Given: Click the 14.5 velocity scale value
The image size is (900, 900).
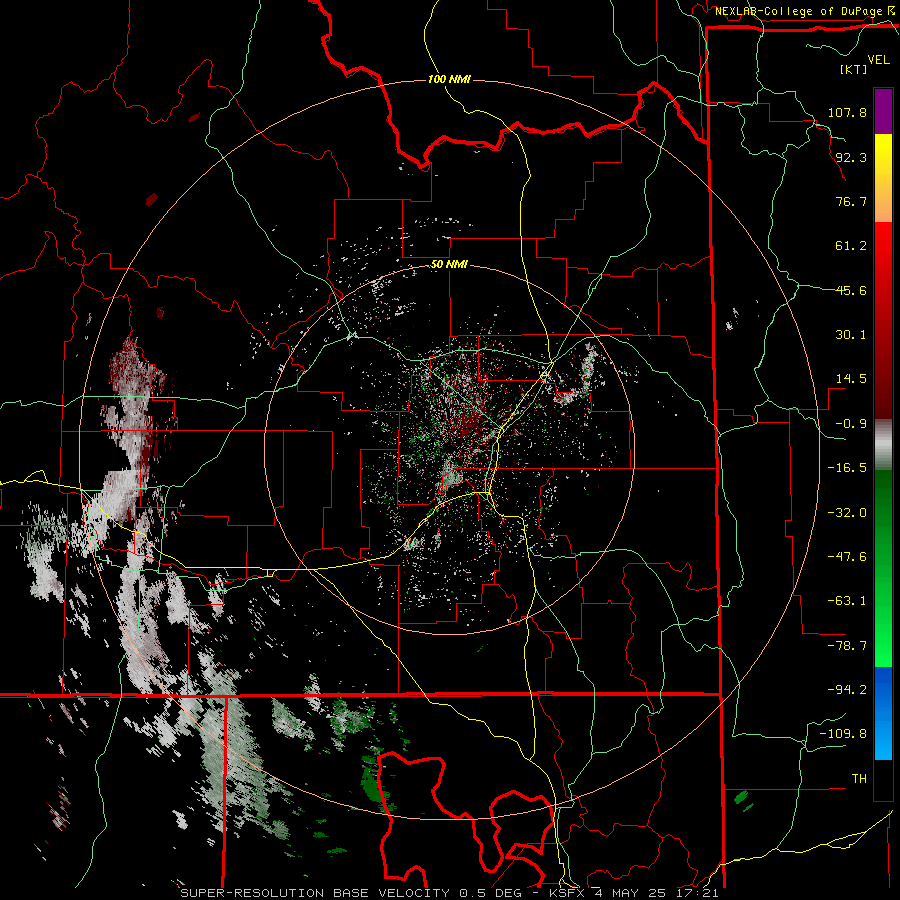Looking at the screenshot, I should [x=851, y=379].
